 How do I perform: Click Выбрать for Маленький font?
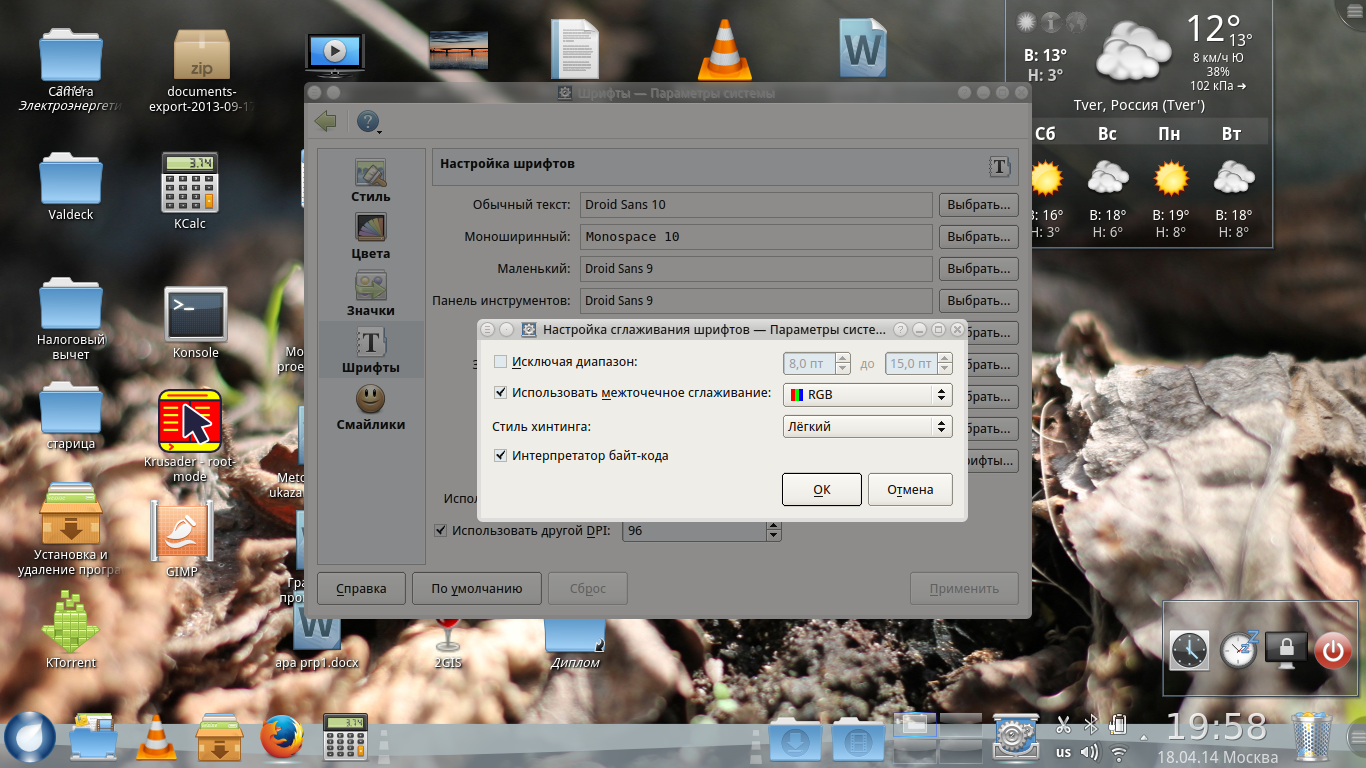coord(978,269)
